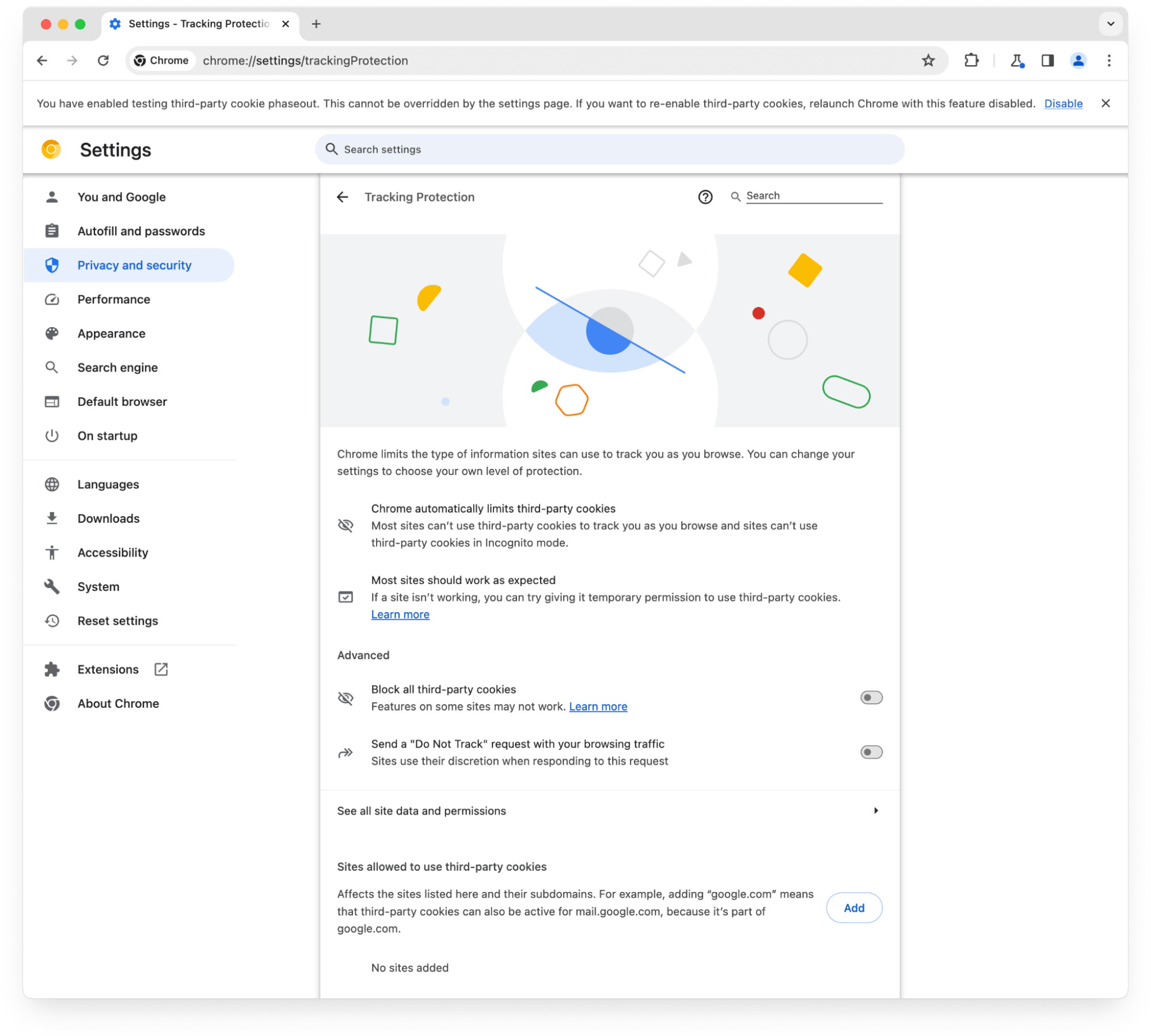
Task: Toggle Block all third-party cookies switch
Action: (x=870, y=697)
